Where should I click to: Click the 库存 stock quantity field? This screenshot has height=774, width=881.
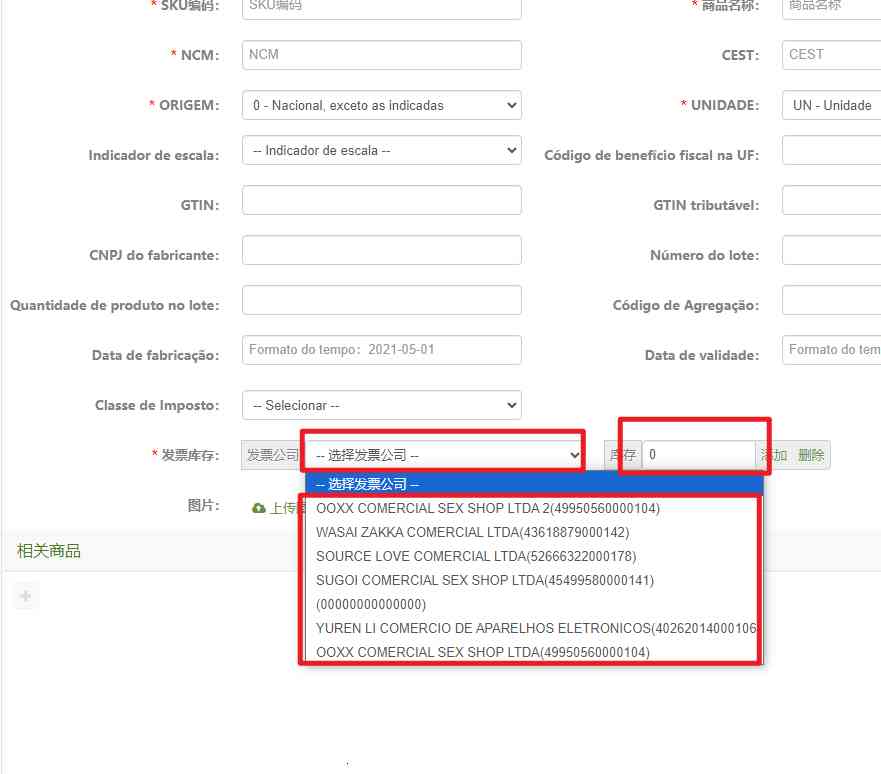pos(698,455)
